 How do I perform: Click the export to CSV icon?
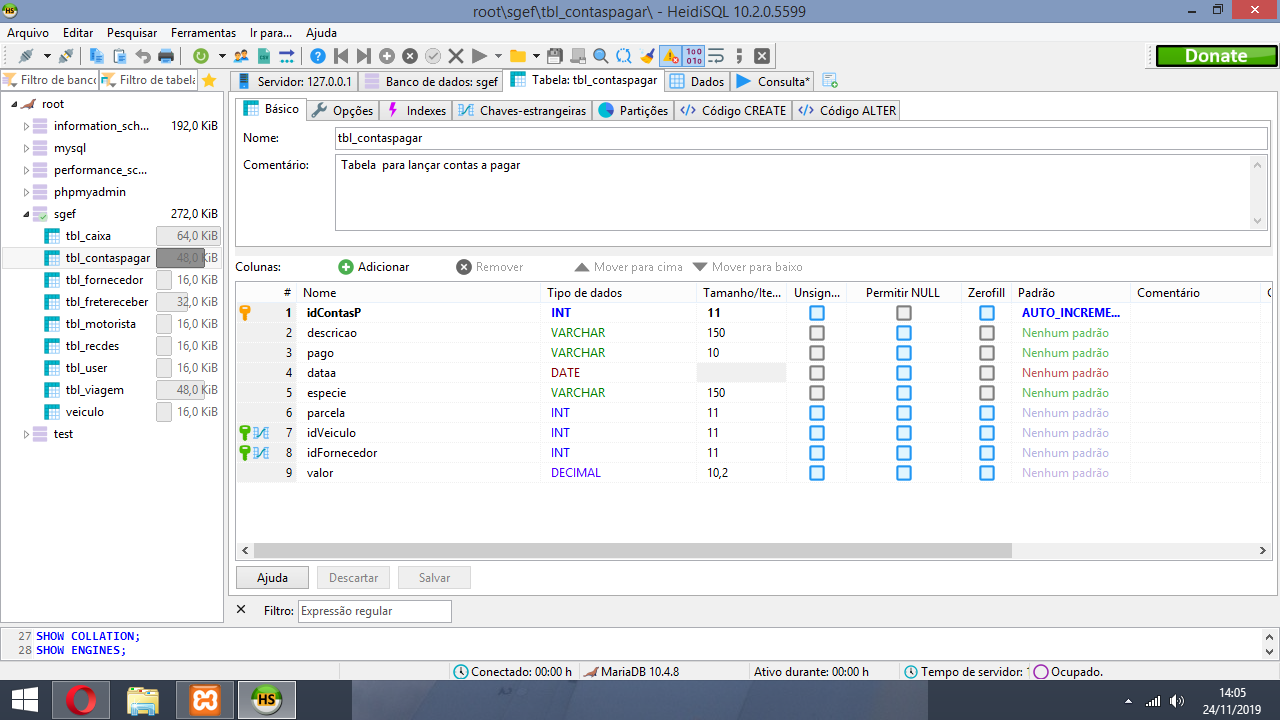coord(264,56)
